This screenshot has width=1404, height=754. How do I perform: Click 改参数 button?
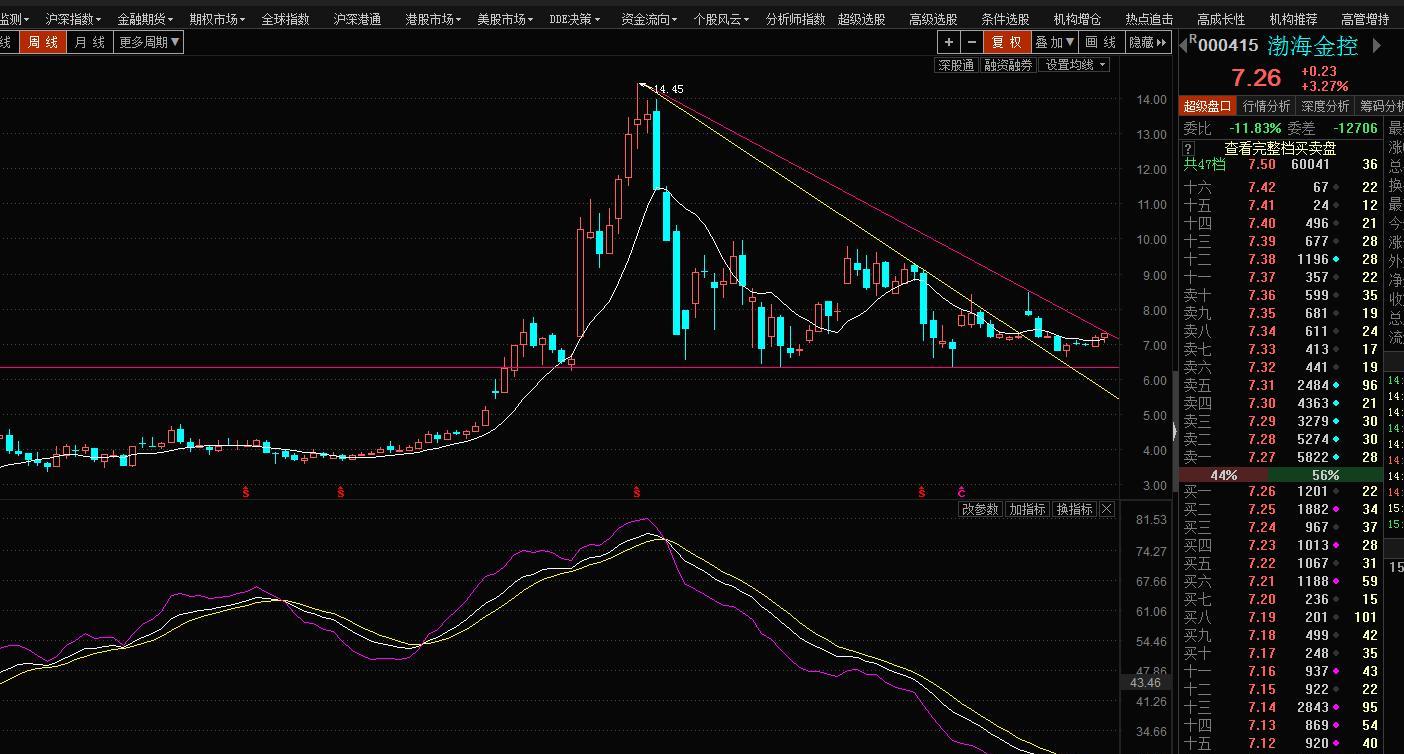point(980,509)
